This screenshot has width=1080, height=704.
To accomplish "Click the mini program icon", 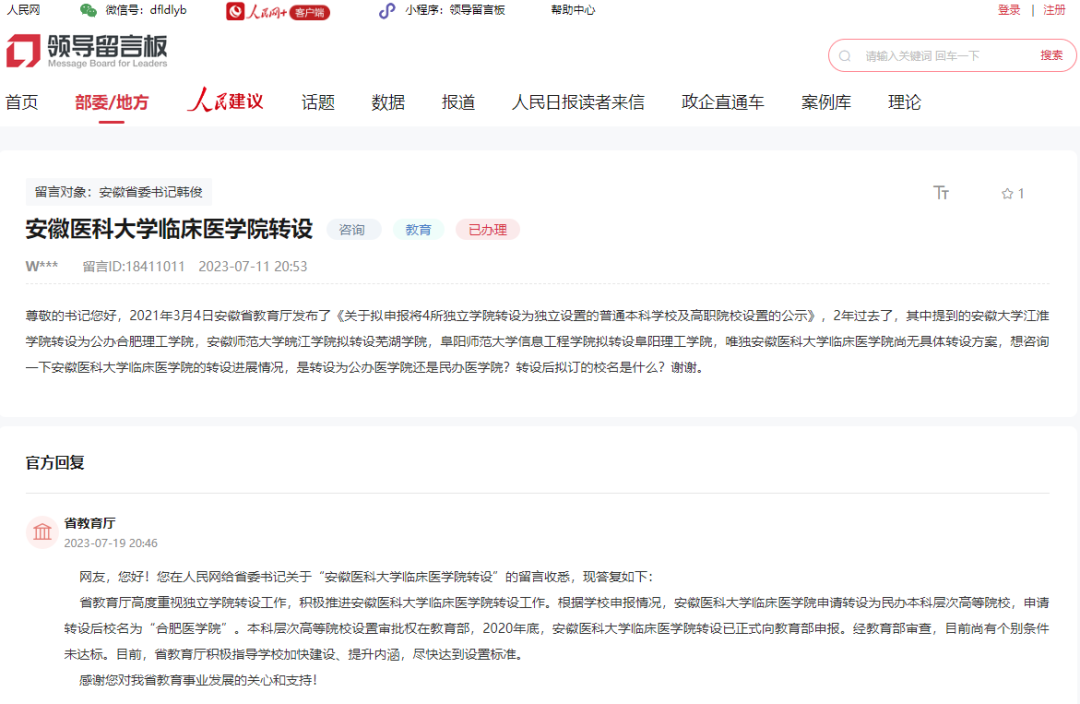I will (x=387, y=11).
